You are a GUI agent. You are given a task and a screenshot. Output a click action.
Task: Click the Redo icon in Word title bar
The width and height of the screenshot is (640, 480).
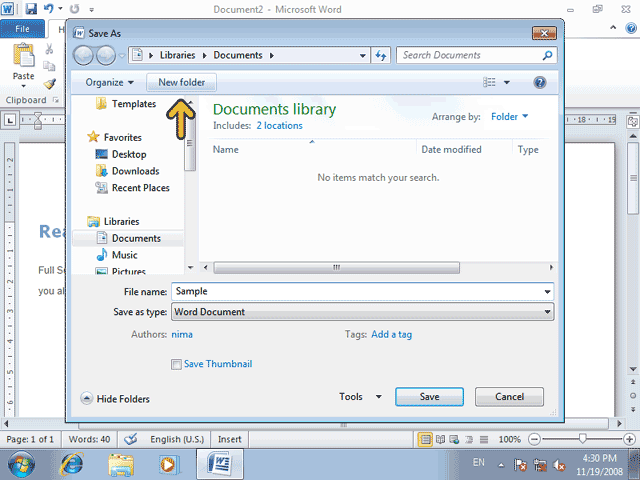[x=74, y=9]
